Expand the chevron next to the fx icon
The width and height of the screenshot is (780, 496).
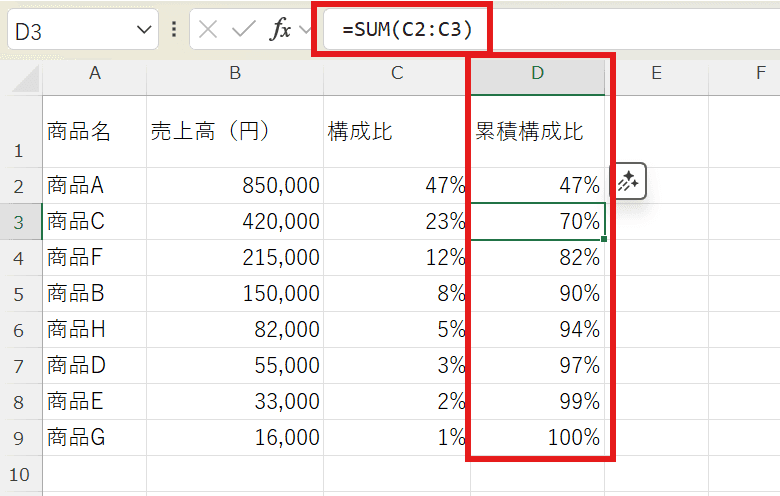(305, 31)
